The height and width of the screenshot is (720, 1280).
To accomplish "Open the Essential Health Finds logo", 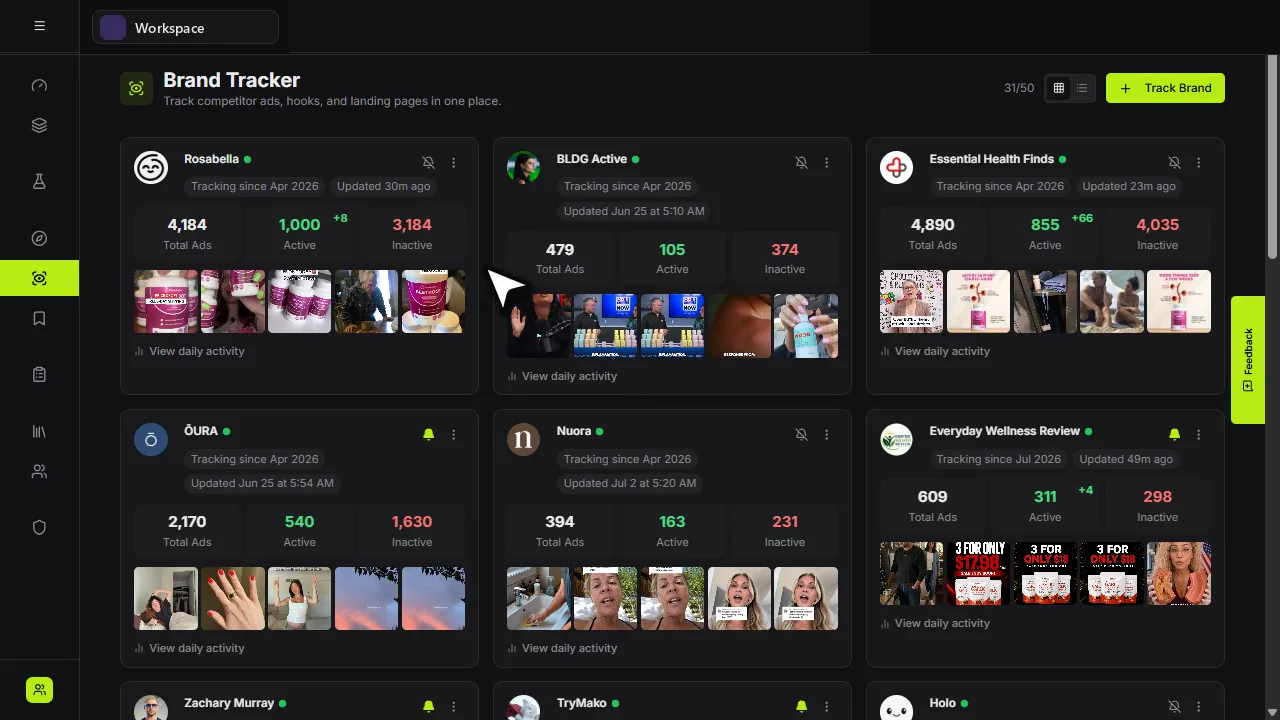I will [x=896, y=167].
